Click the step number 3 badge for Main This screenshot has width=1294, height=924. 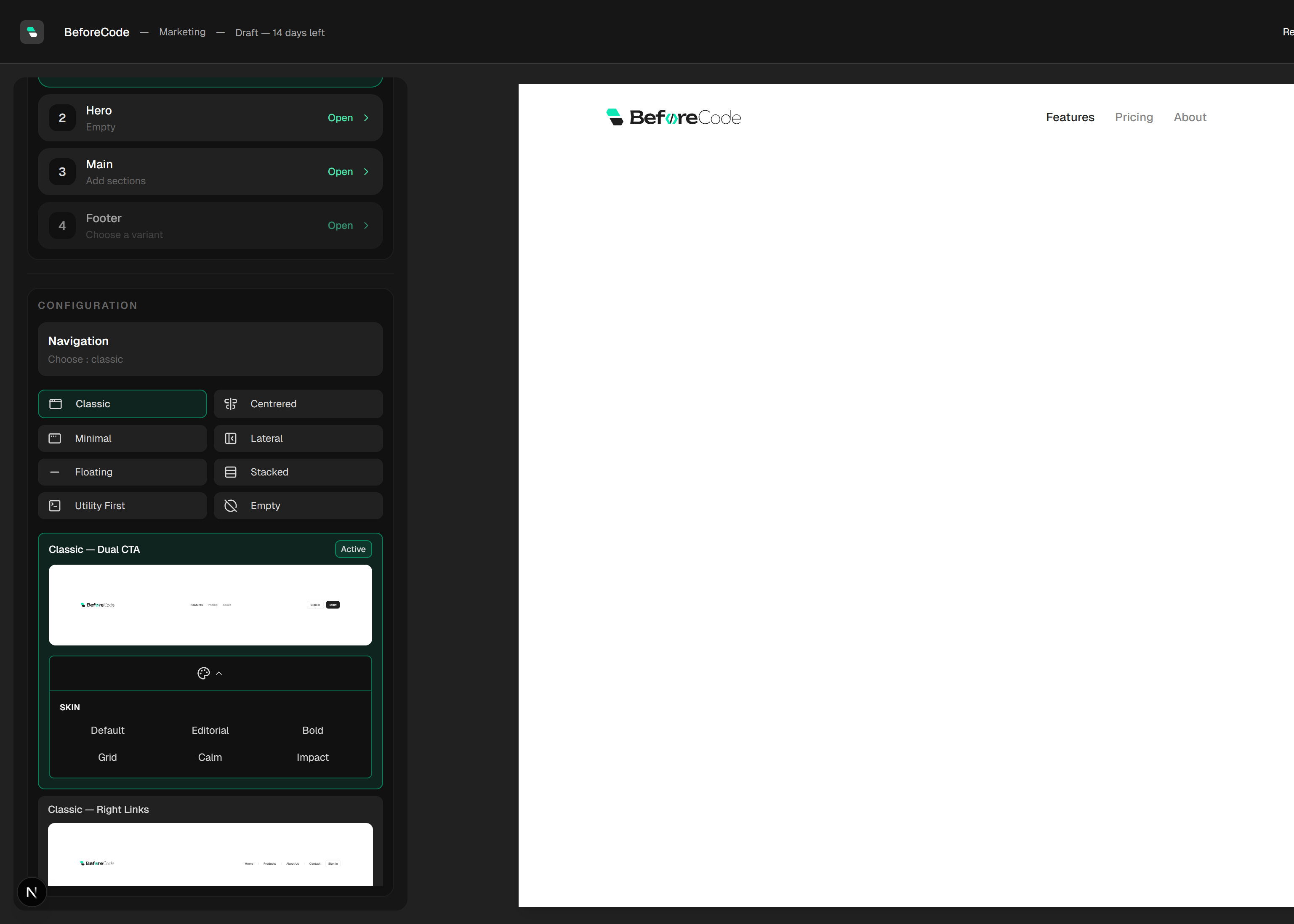click(x=62, y=172)
